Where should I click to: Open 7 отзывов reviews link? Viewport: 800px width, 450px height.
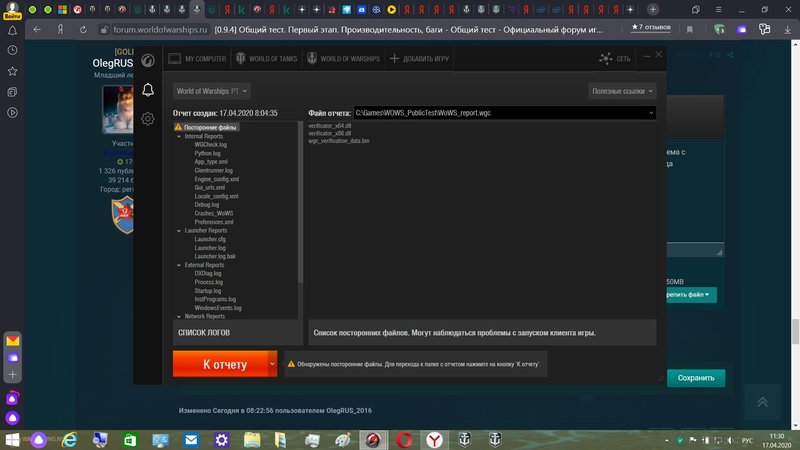click(651, 27)
